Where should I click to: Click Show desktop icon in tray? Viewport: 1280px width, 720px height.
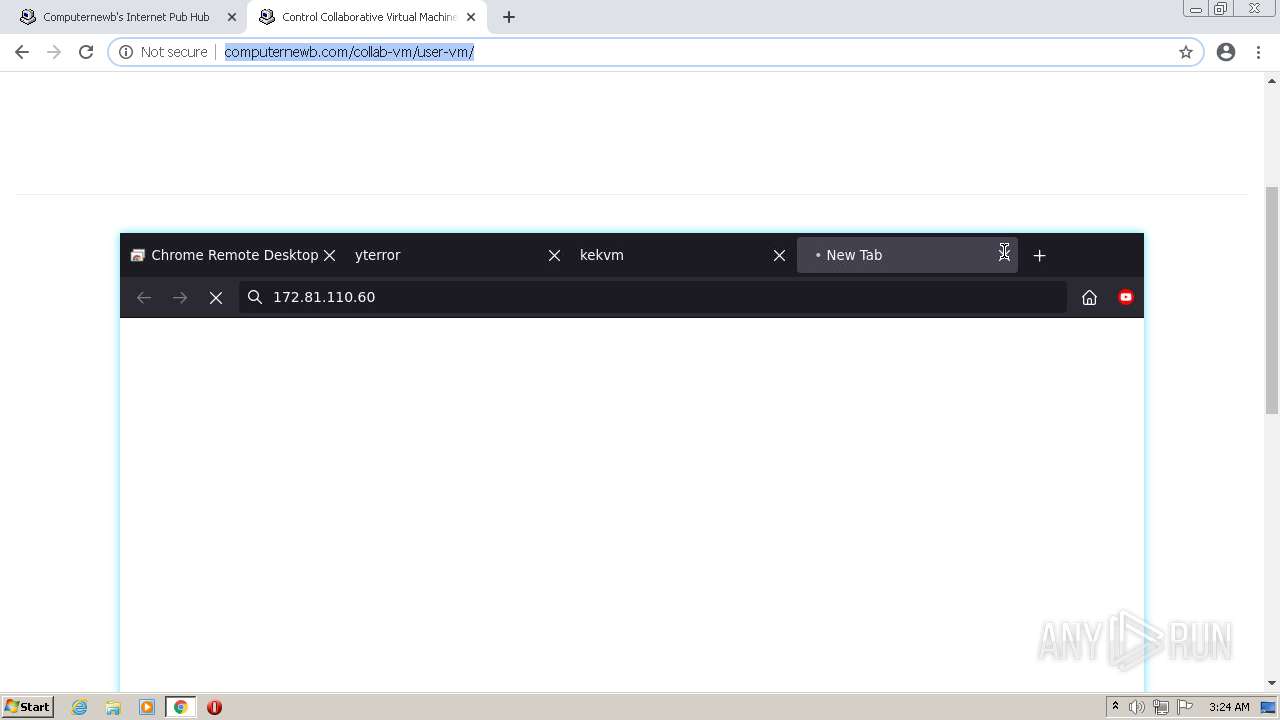point(1270,707)
